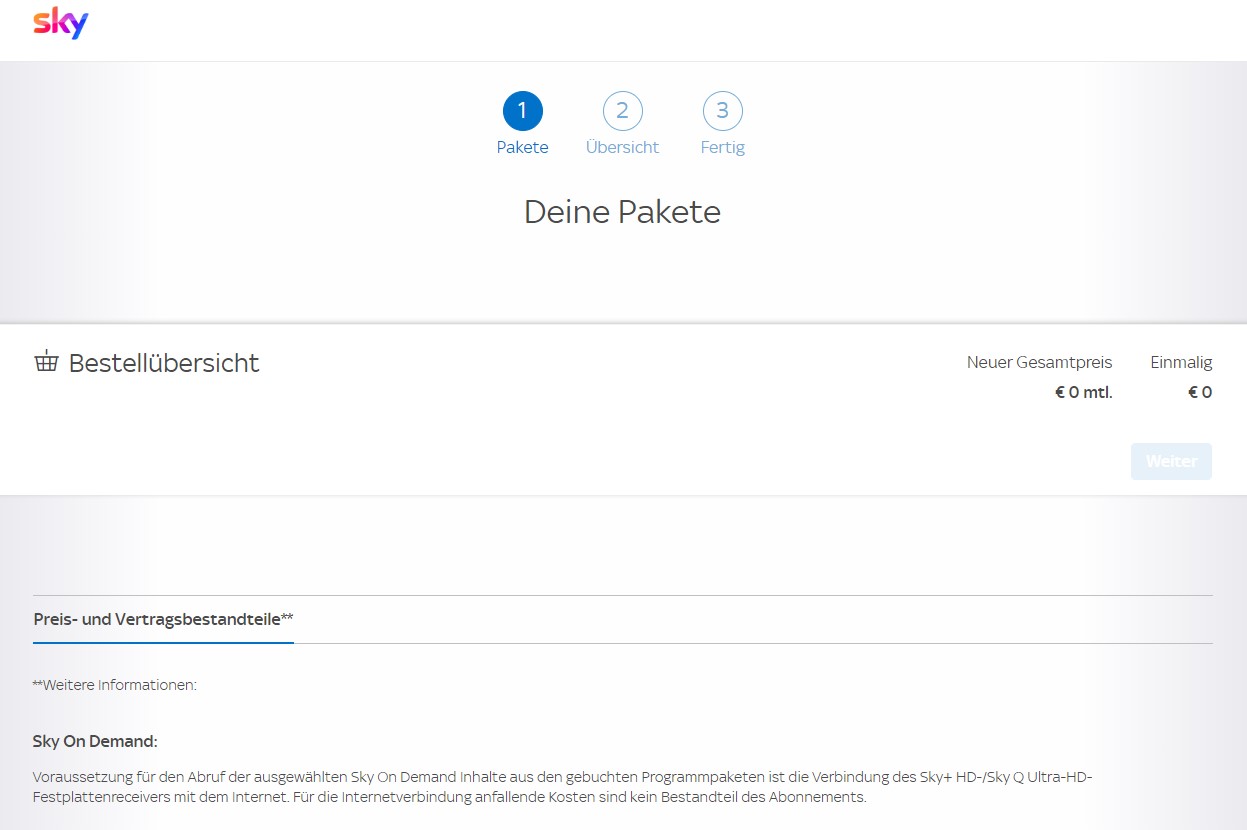The height and width of the screenshot is (830, 1247).
Task: Click the Übersicht step label
Action: 622,147
